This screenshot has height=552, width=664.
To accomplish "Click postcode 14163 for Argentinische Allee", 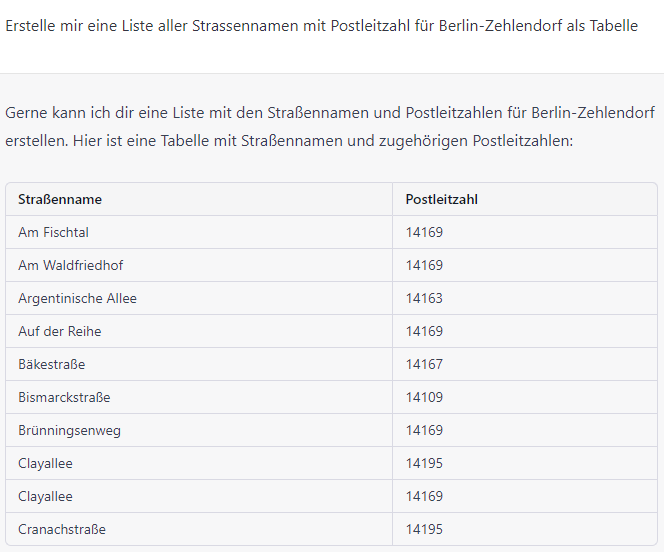I will pos(424,298).
